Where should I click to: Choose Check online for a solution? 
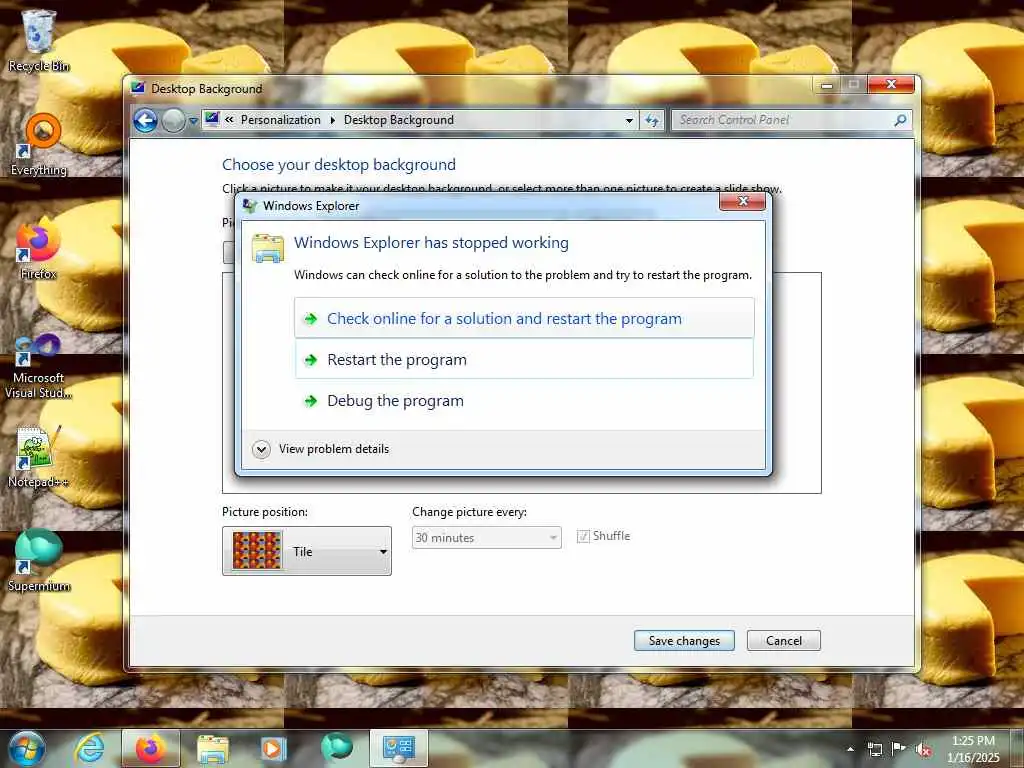click(x=524, y=318)
